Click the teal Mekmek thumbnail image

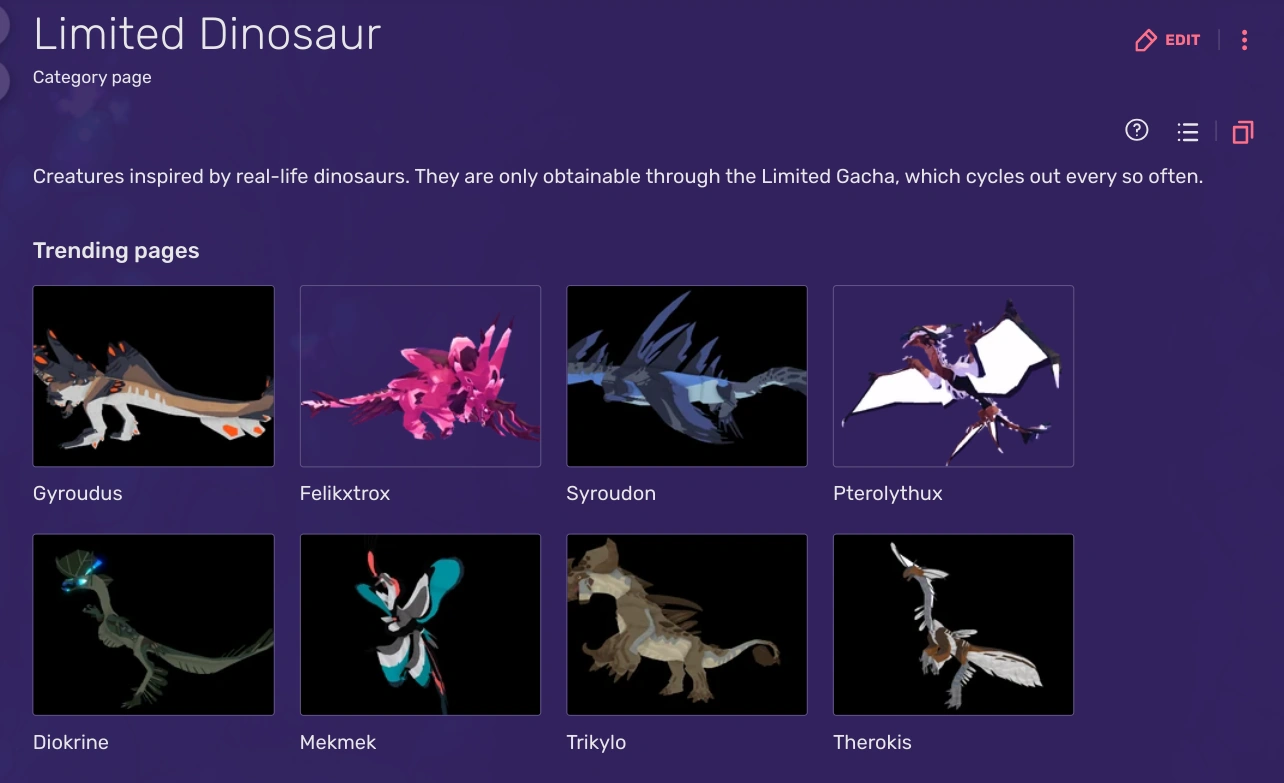point(420,624)
